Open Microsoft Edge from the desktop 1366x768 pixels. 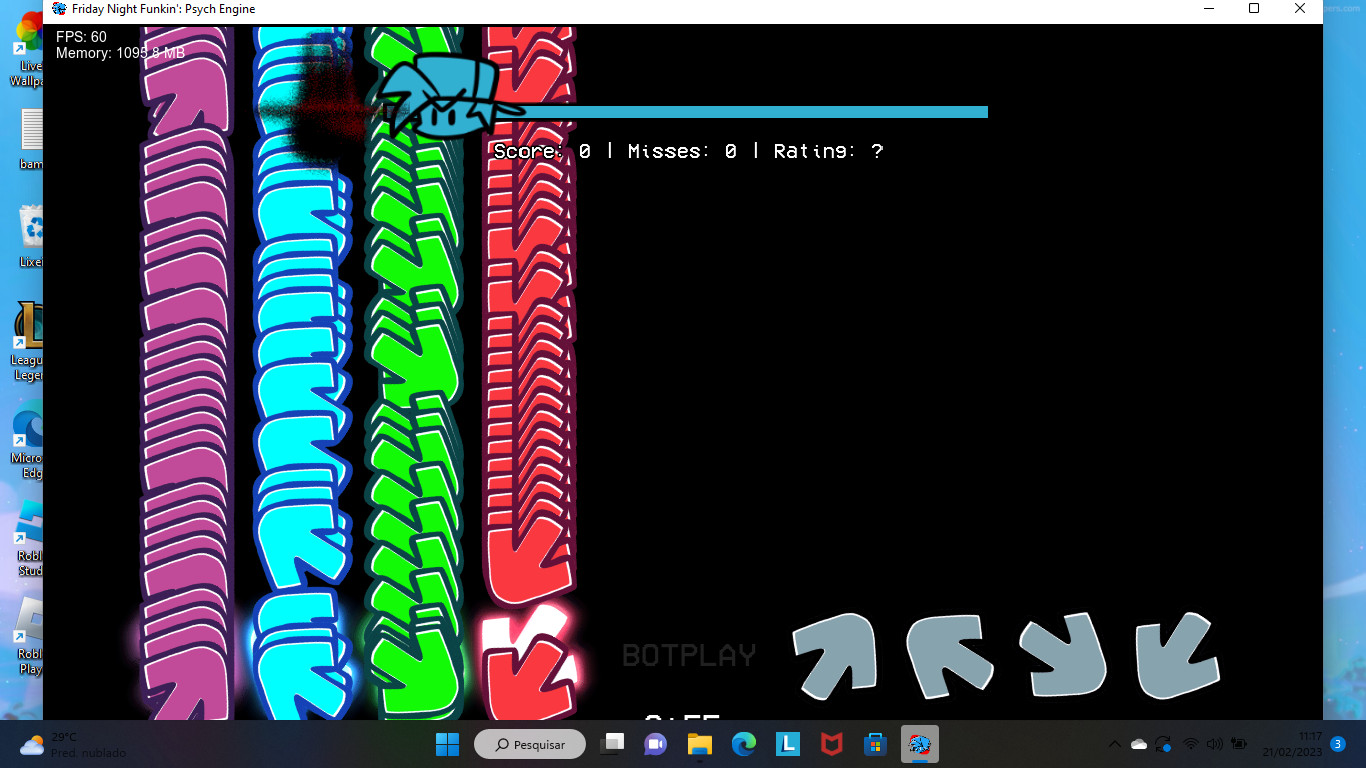click(25, 428)
